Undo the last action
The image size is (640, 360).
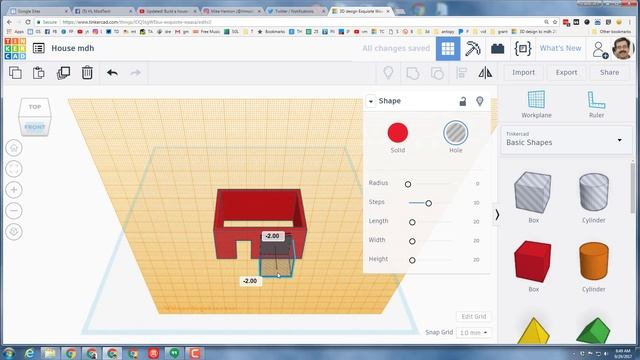pyautogui.click(x=112, y=73)
